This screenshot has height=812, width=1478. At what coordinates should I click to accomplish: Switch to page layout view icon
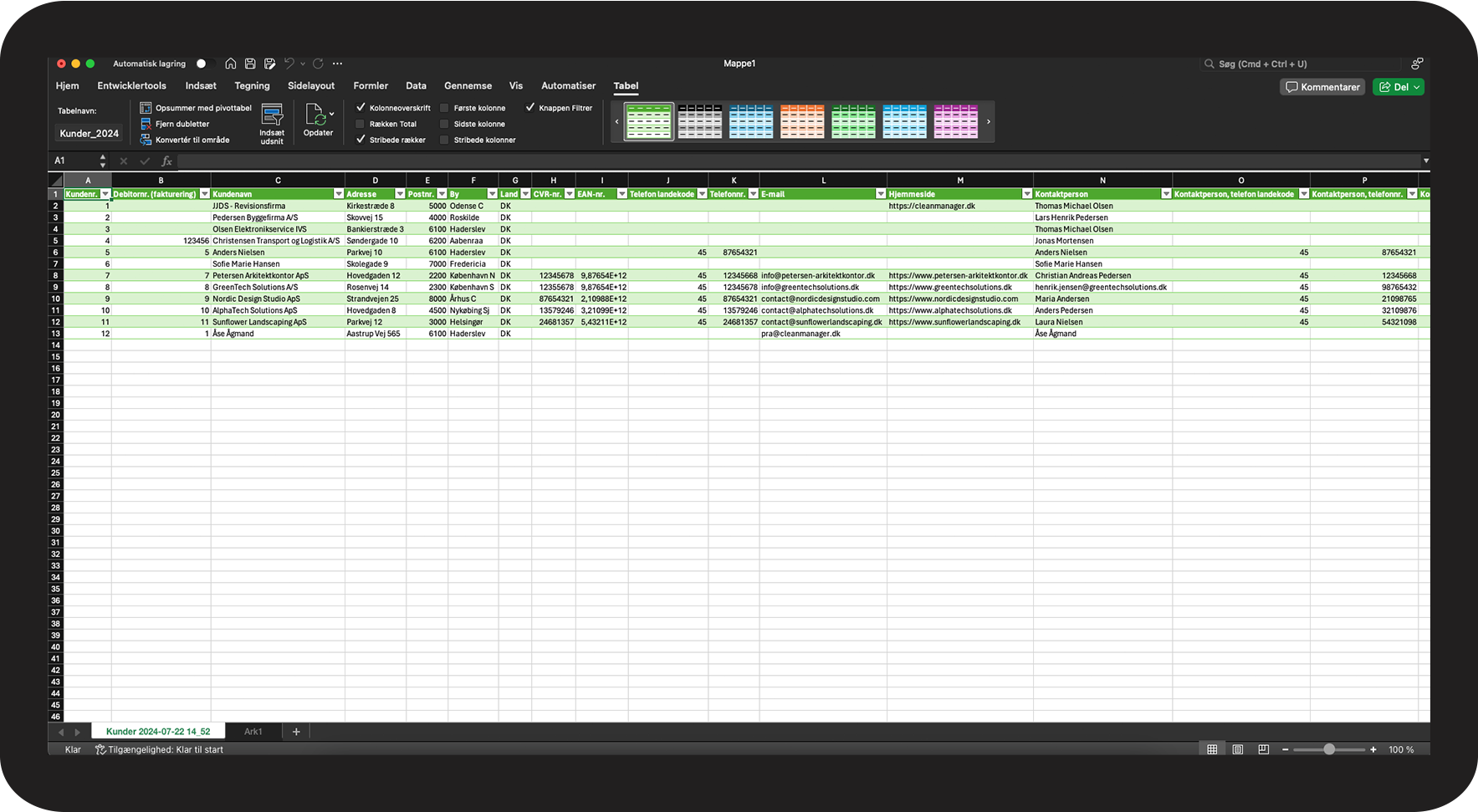pyautogui.click(x=1238, y=749)
